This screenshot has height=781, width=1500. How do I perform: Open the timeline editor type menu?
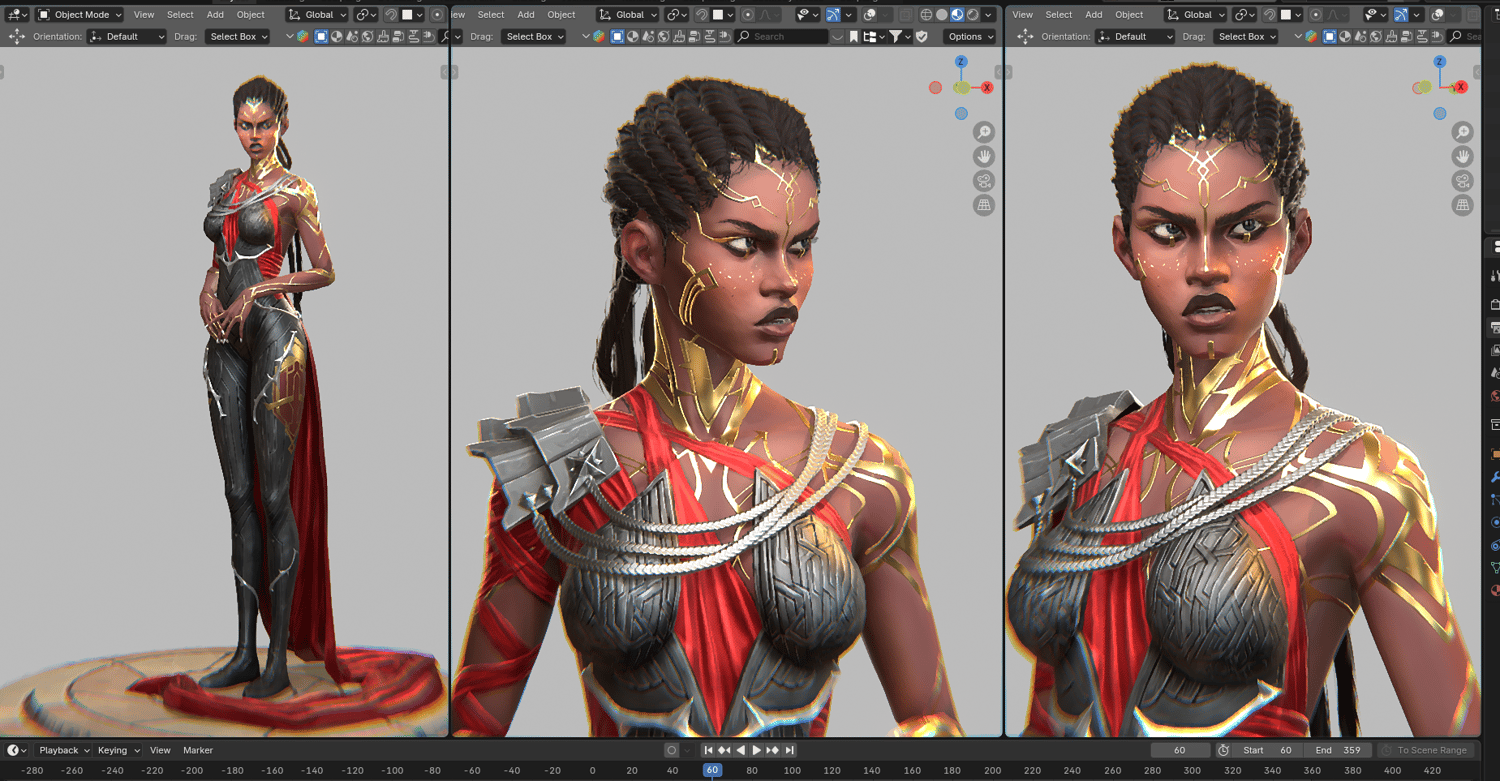click(x=16, y=750)
